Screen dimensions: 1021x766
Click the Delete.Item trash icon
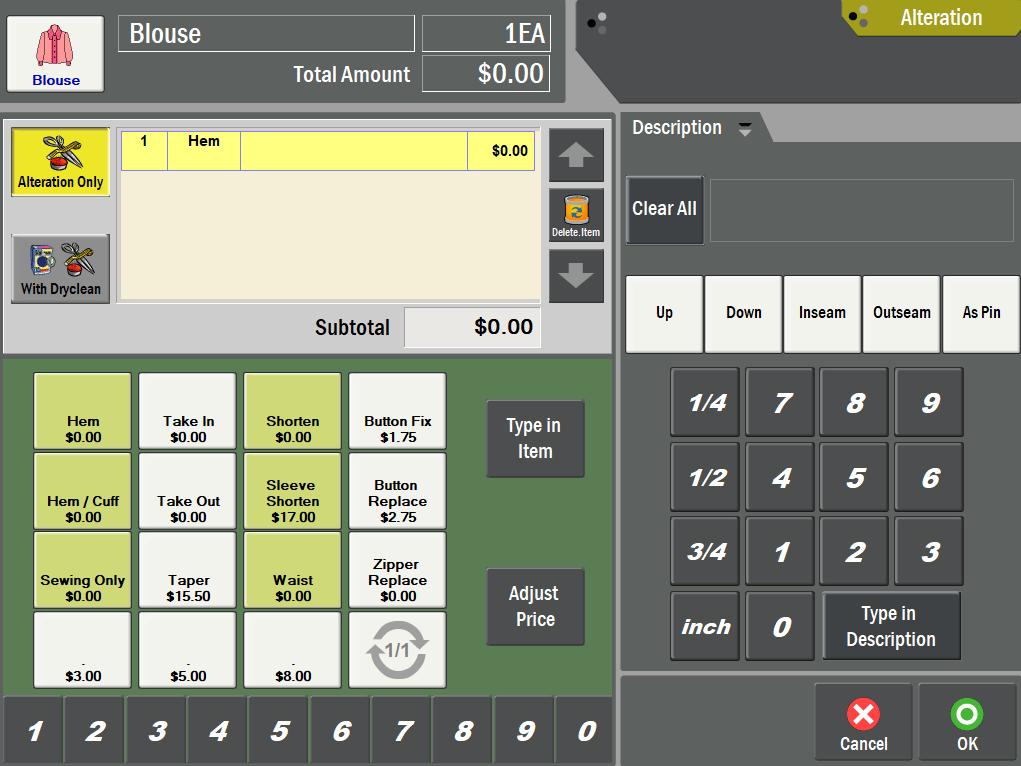click(576, 214)
